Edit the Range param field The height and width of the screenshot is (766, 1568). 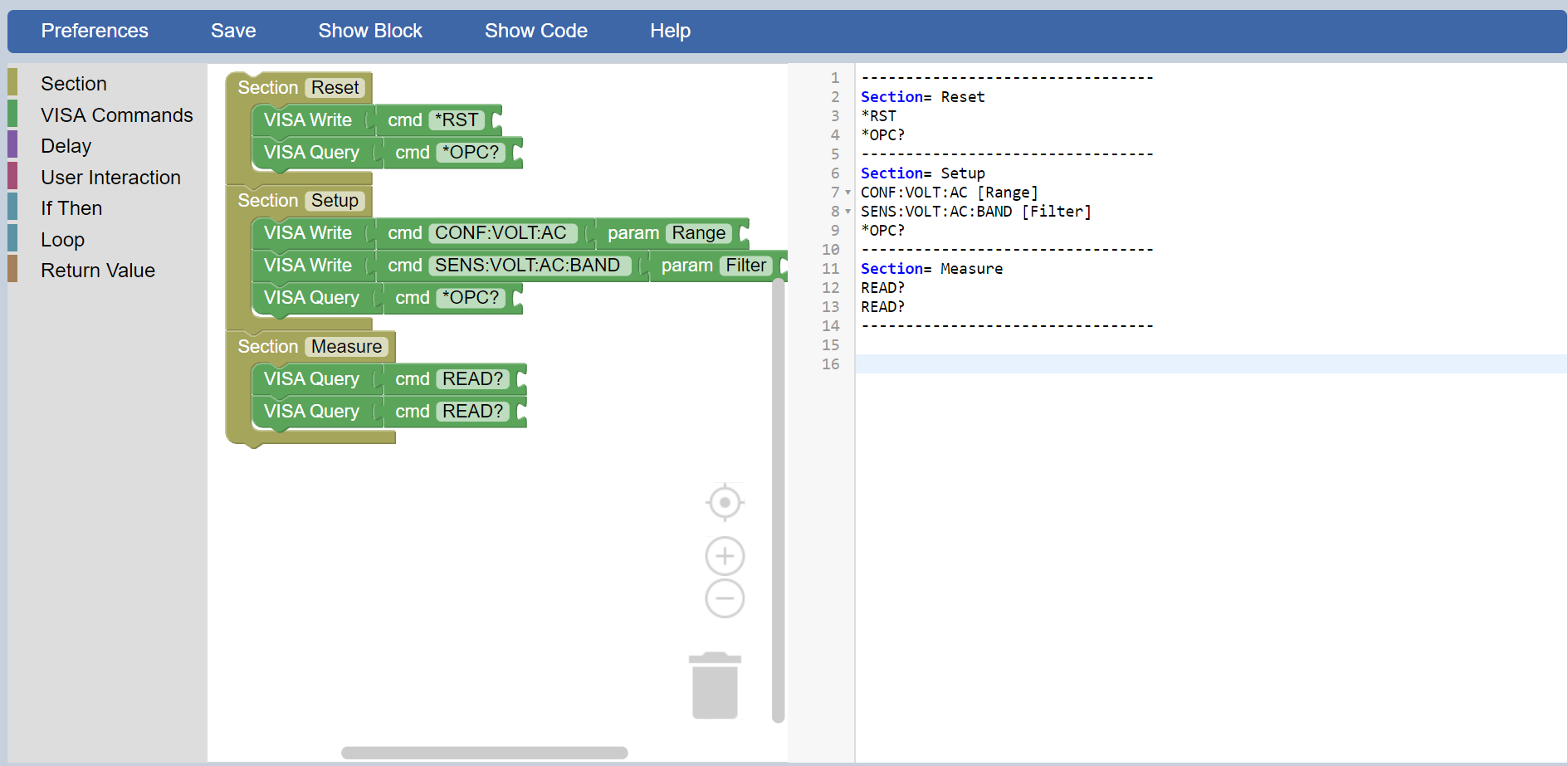click(698, 233)
